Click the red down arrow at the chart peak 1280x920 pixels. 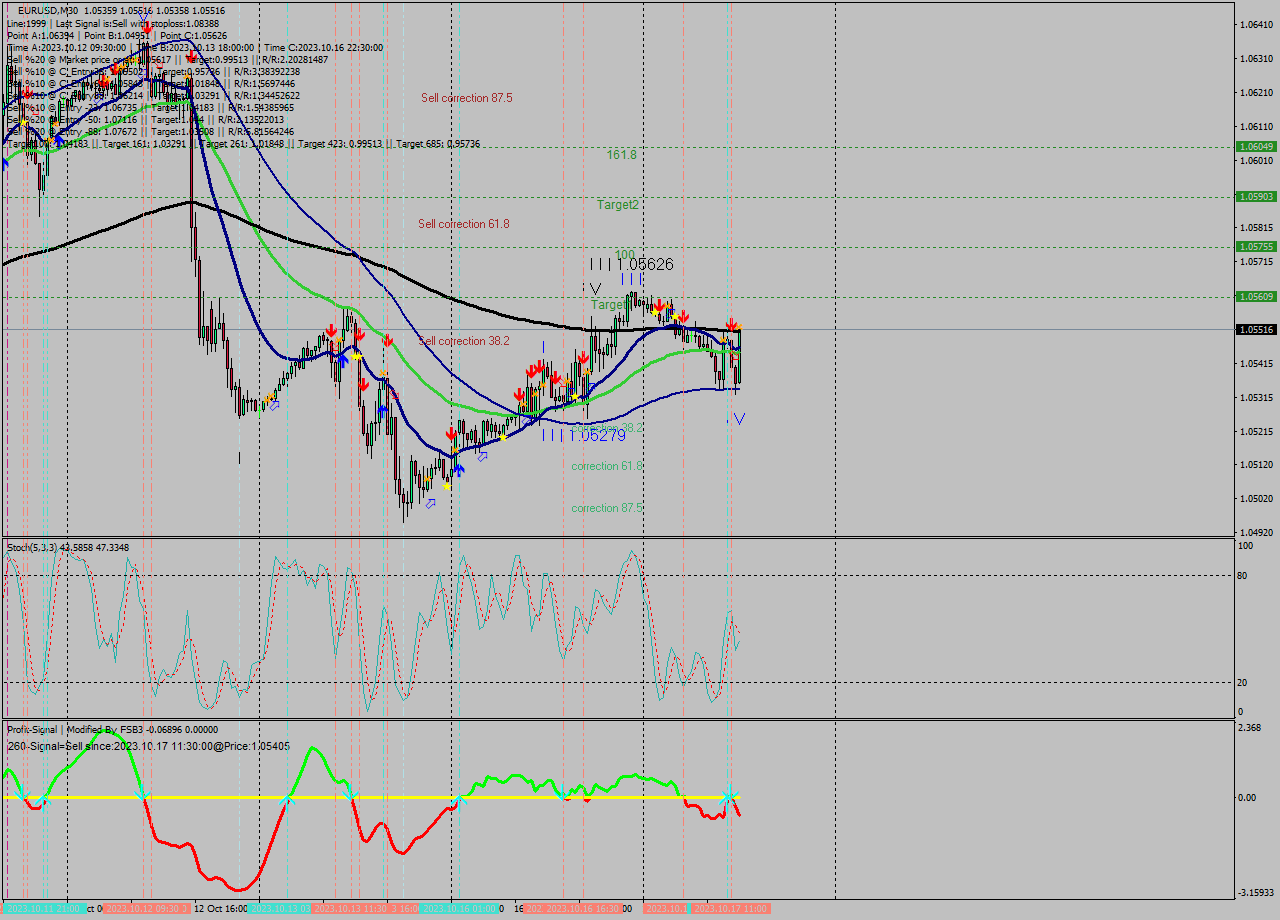[192, 56]
